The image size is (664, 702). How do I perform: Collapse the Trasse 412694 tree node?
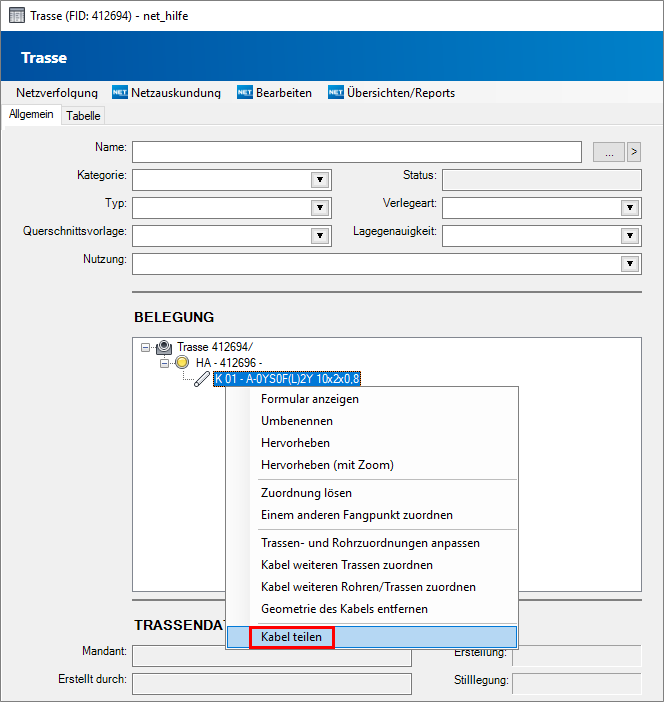coord(146,347)
